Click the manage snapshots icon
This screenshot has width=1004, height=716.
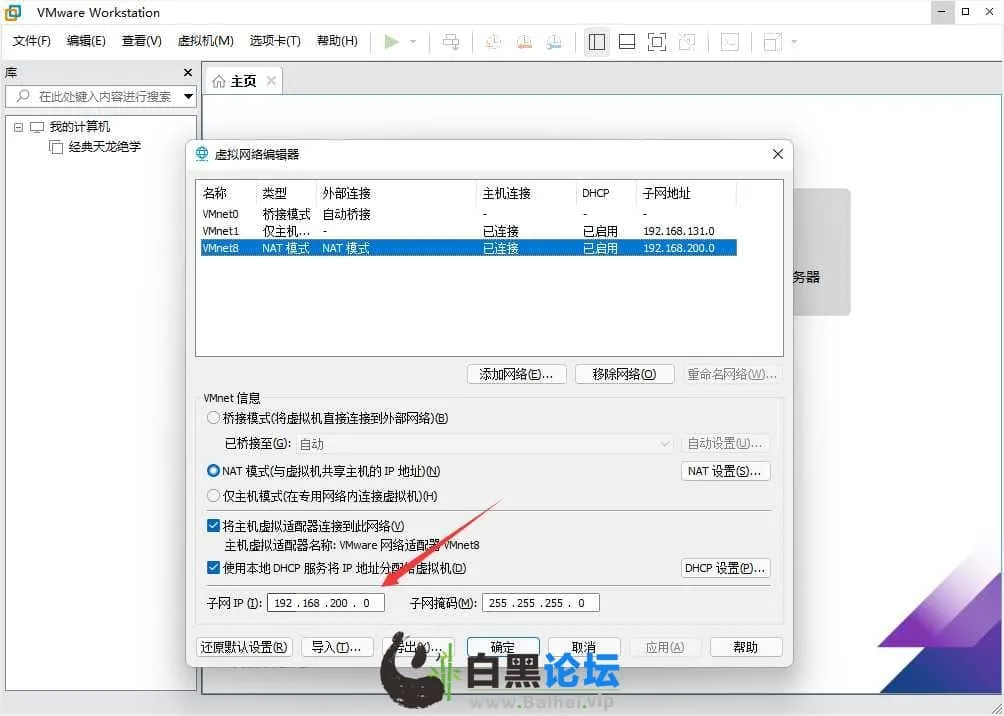pos(554,42)
